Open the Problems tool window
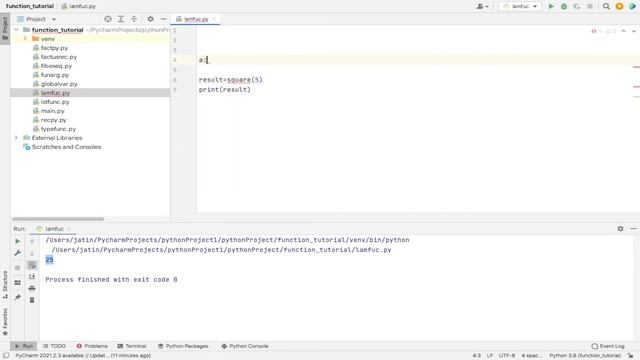The width and height of the screenshot is (640, 360). 92,346
